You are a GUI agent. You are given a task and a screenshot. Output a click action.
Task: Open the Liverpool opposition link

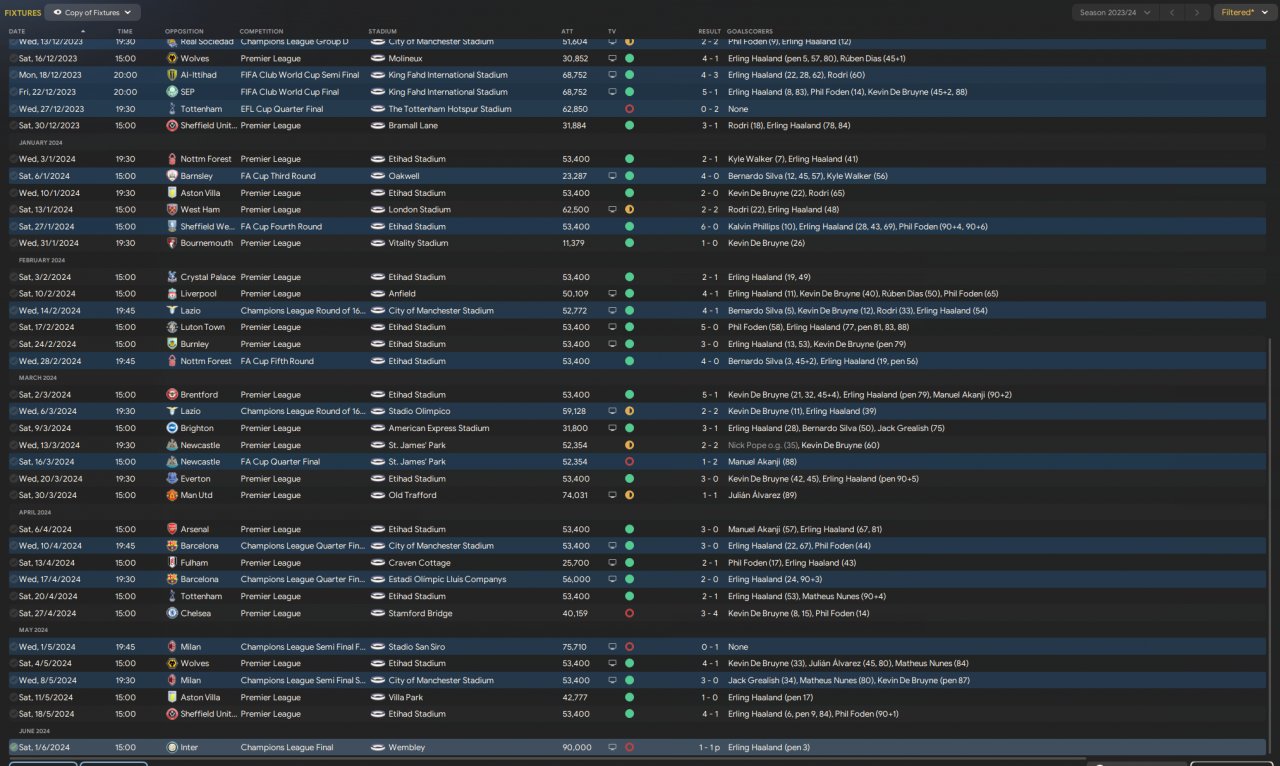pos(199,294)
